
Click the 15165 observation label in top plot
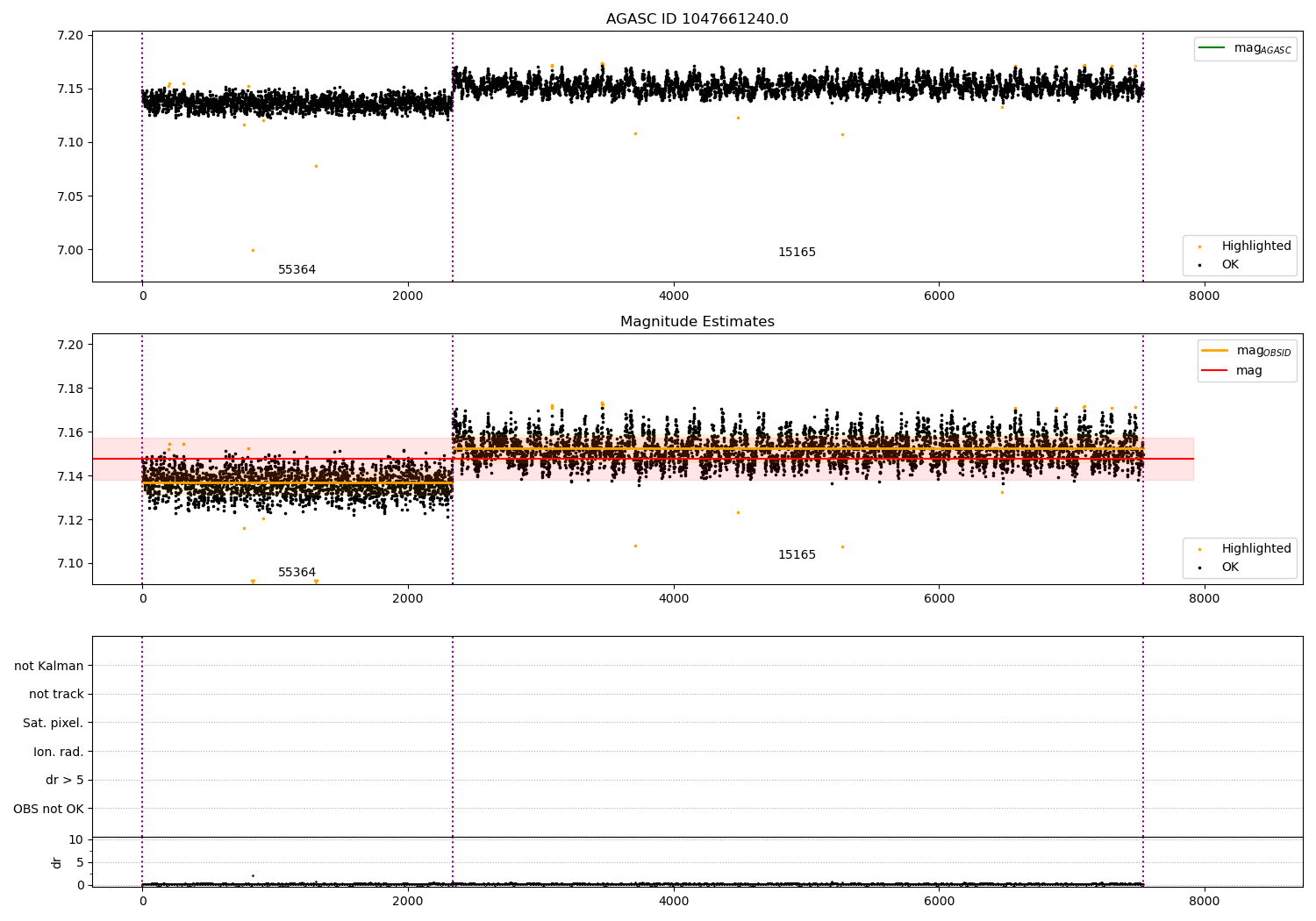click(x=797, y=253)
